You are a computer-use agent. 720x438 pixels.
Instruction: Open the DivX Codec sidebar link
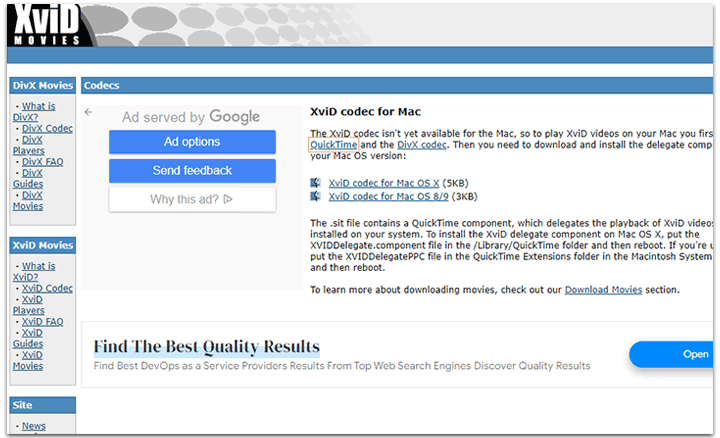[x=47, y=129]
